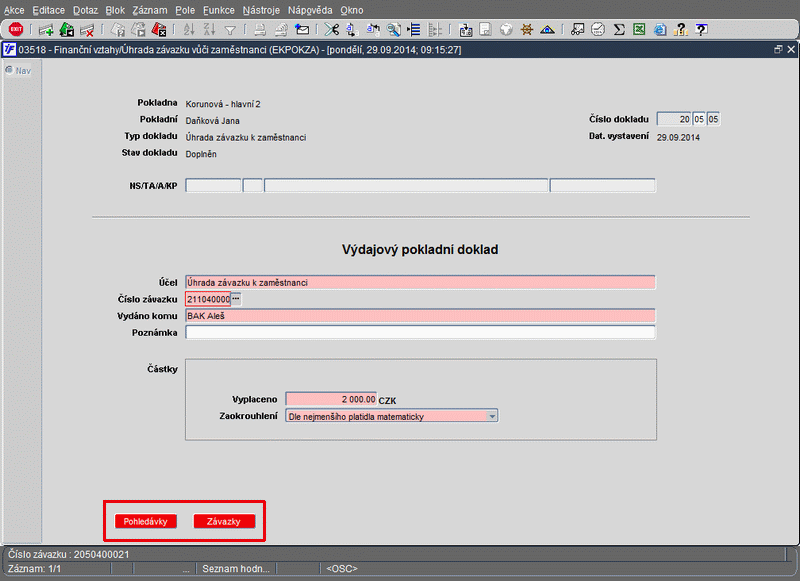
Task: Click the print icon
Action: [x=260, y=30]
